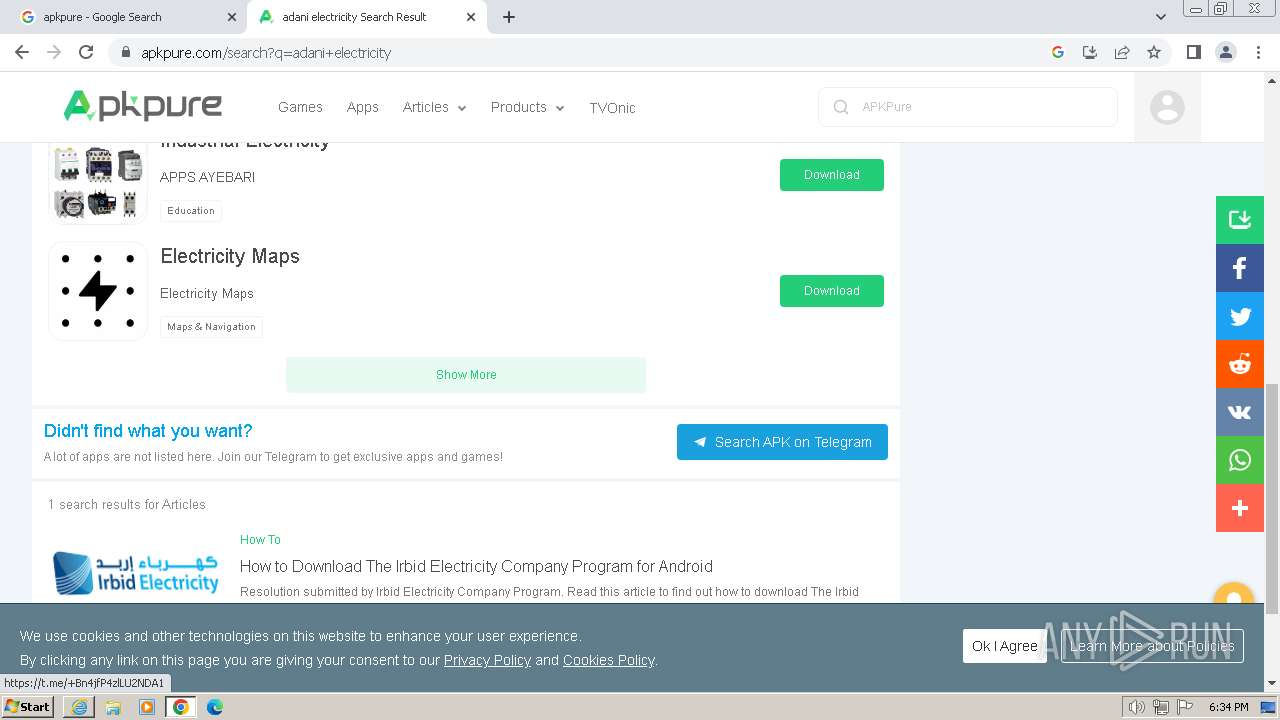Click the orange notification bubble icon

point(1233,594)
